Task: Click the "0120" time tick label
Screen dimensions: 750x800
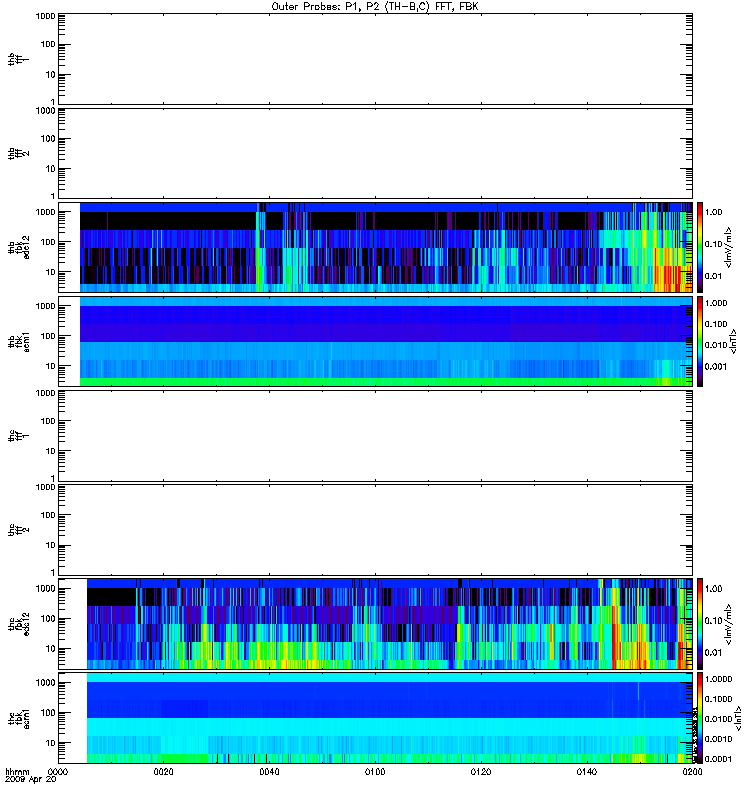Action: (x=481, y=772)
